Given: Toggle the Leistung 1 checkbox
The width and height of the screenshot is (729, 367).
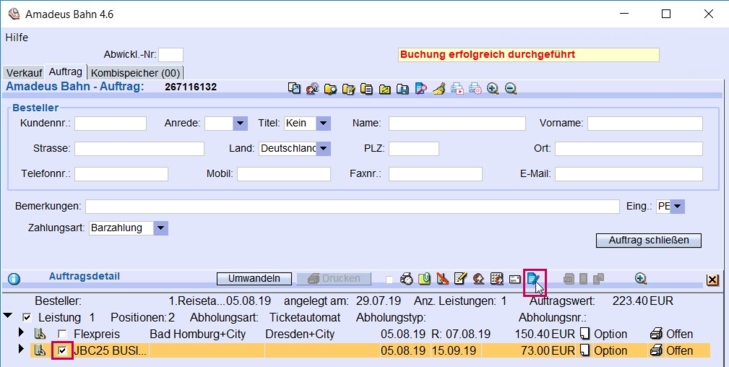Looking at the screenshot, I should (27, 318).
